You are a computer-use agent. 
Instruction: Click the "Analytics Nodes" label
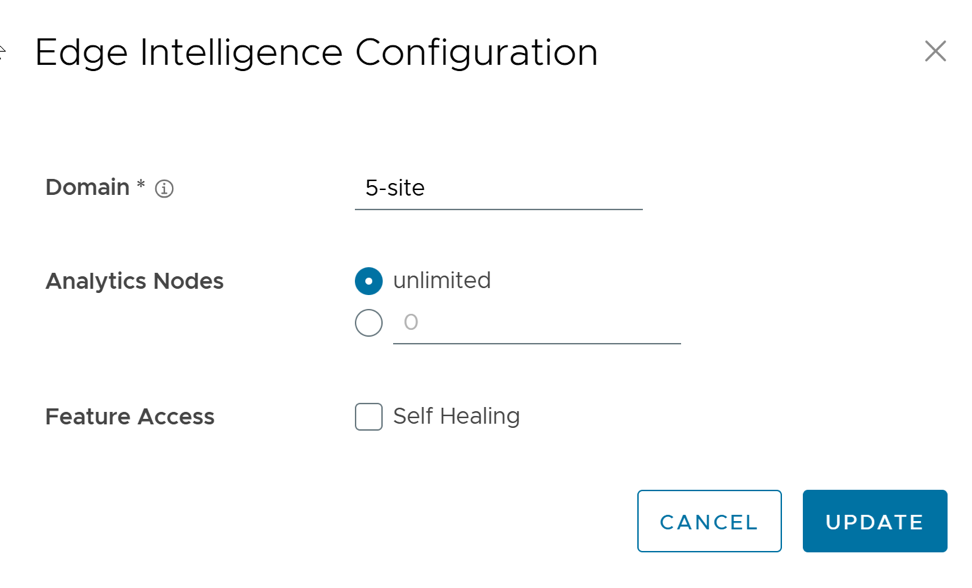[x=134, y=282]
